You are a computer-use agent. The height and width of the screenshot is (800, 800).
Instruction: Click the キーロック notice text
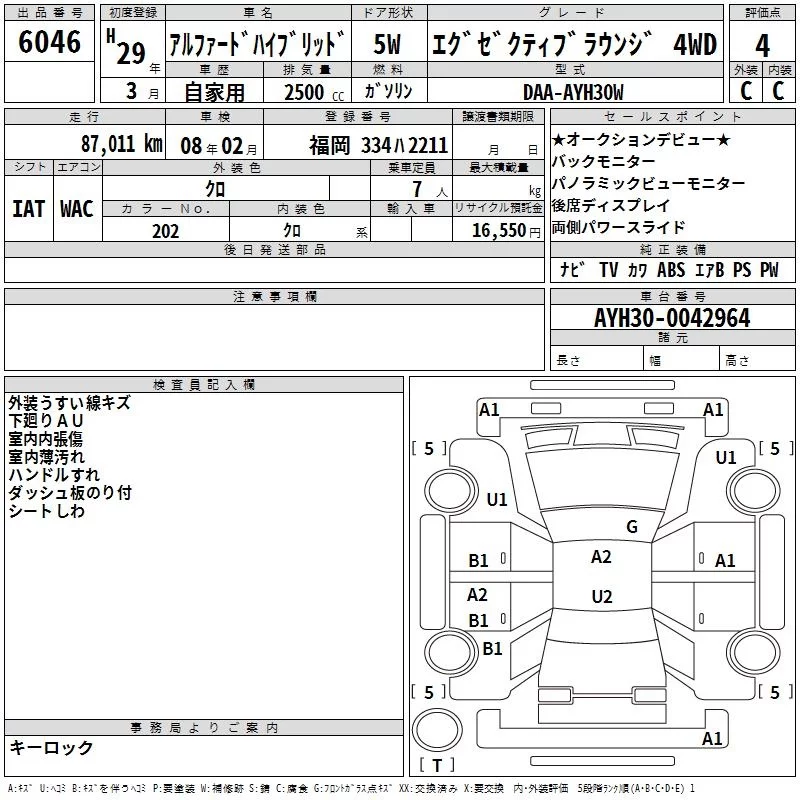point(51,748)
